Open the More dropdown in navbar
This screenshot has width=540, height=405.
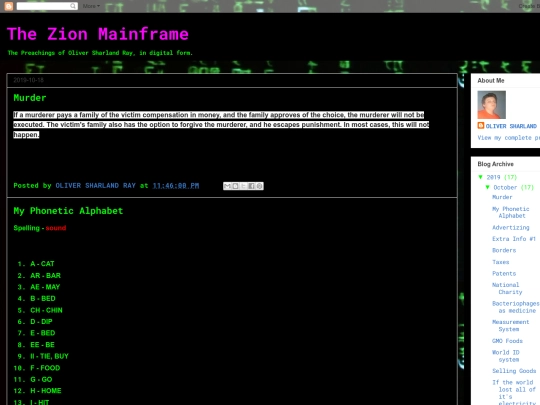(91, 6)
